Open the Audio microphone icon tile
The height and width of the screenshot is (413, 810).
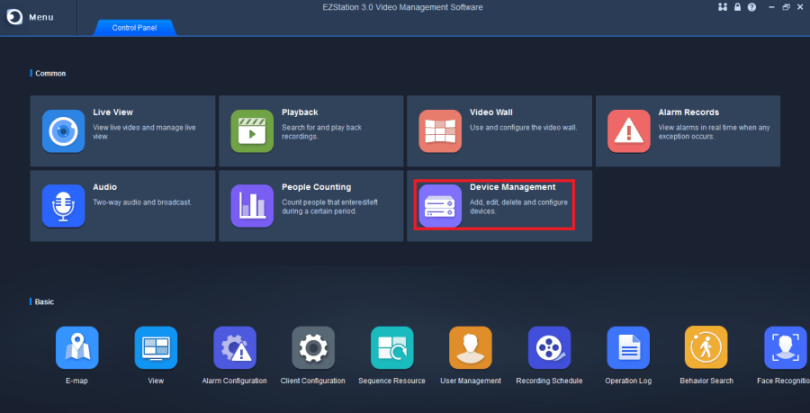[x=63, y=206]
